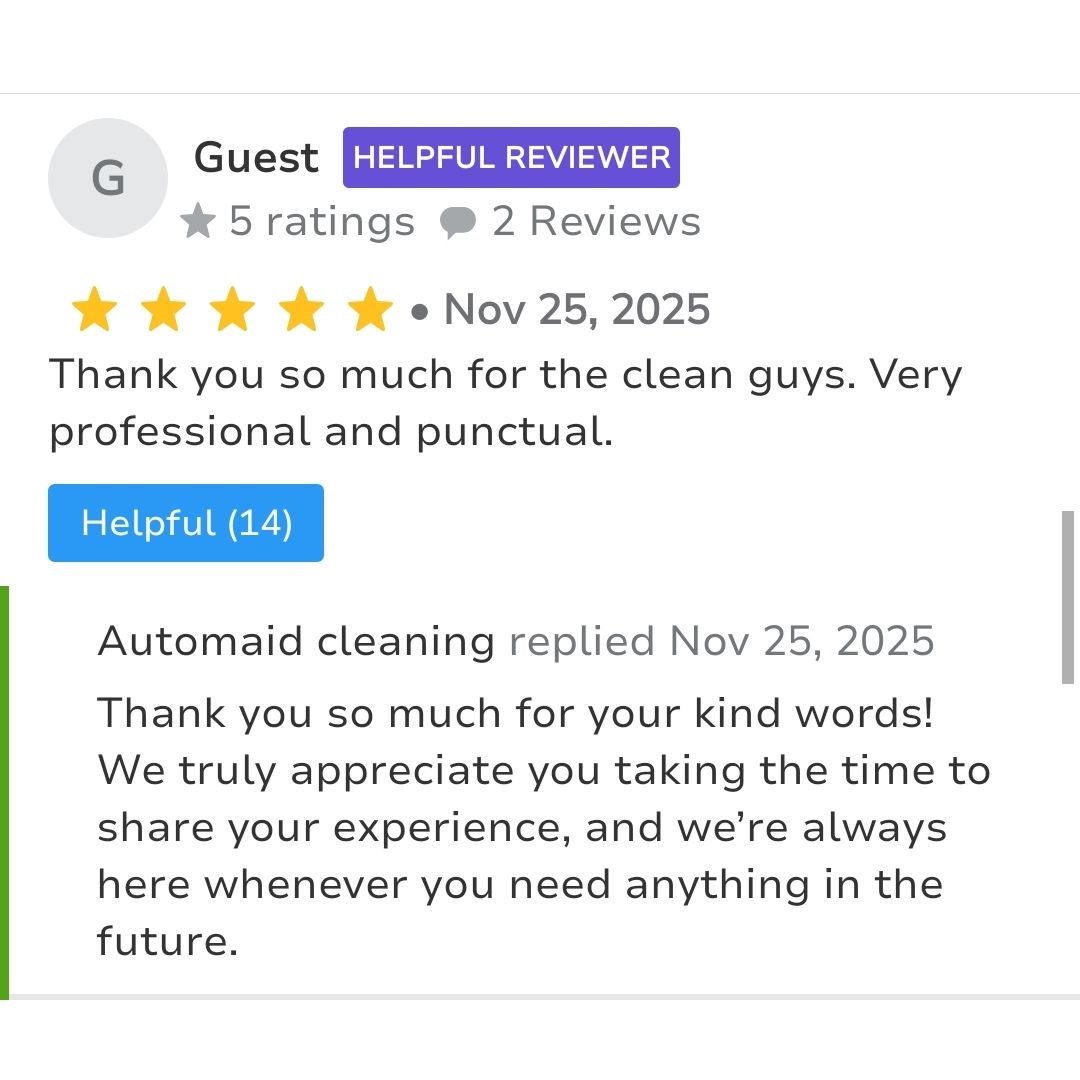Screen dimensions: 1080x1080
Task: Click the green bar beside the reply
Action: 4,792
